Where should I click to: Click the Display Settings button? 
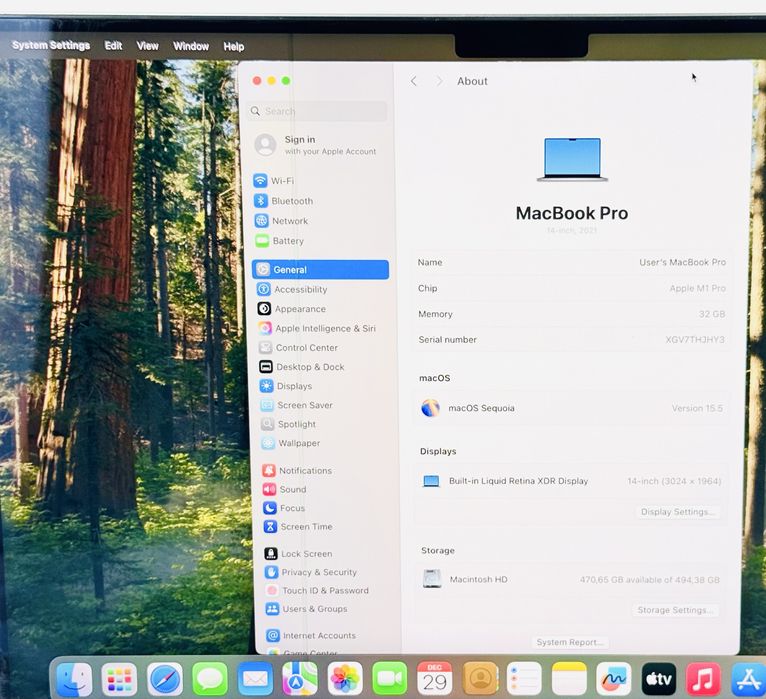[678, 511]
